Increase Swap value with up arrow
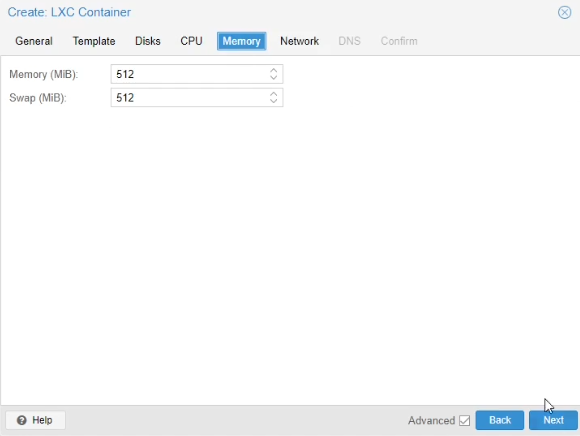Viewport: 580px width, 436px height. click(x=273, y=94)
